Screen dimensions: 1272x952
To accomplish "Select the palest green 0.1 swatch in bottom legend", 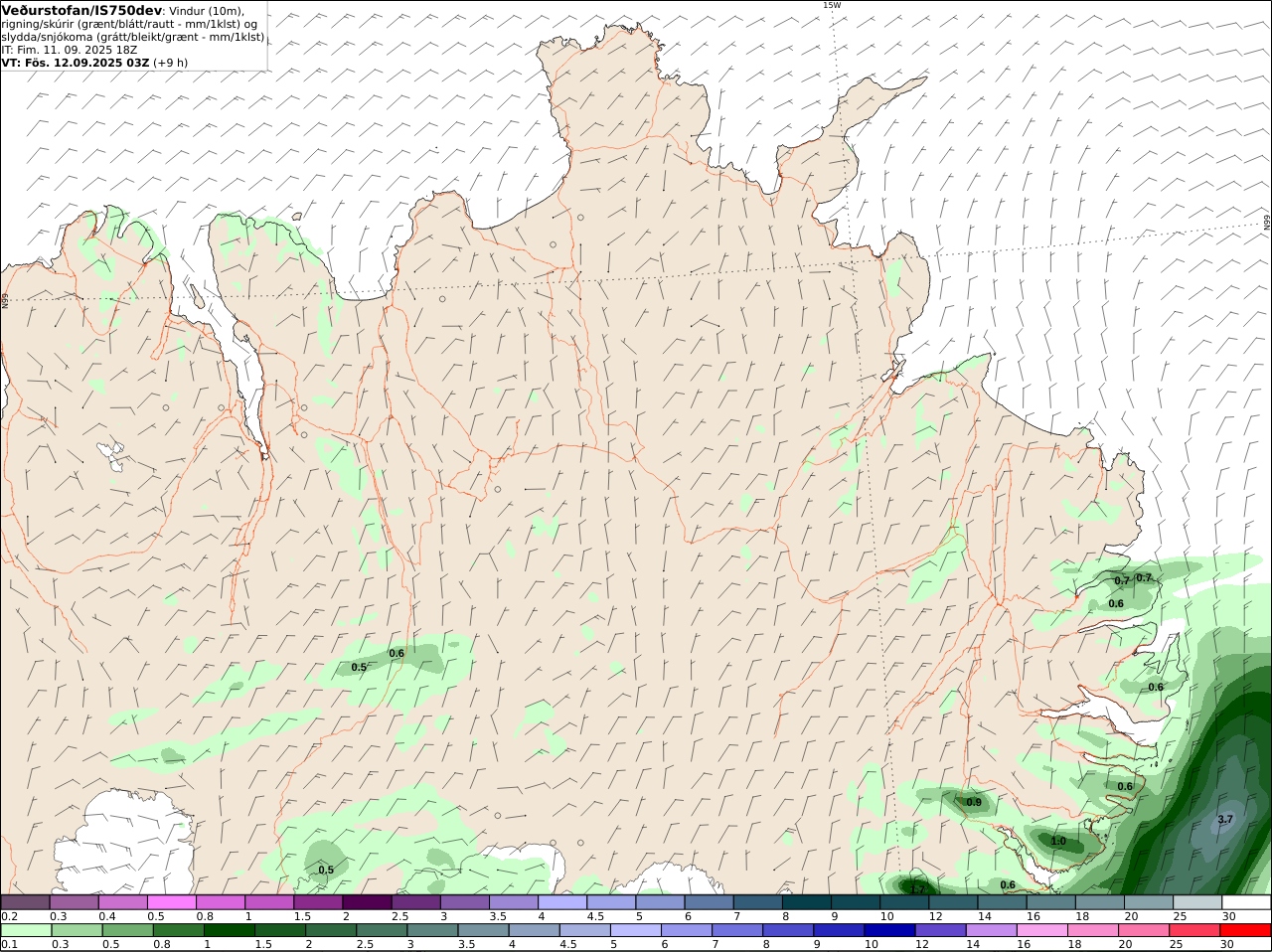I will [25, 931].
